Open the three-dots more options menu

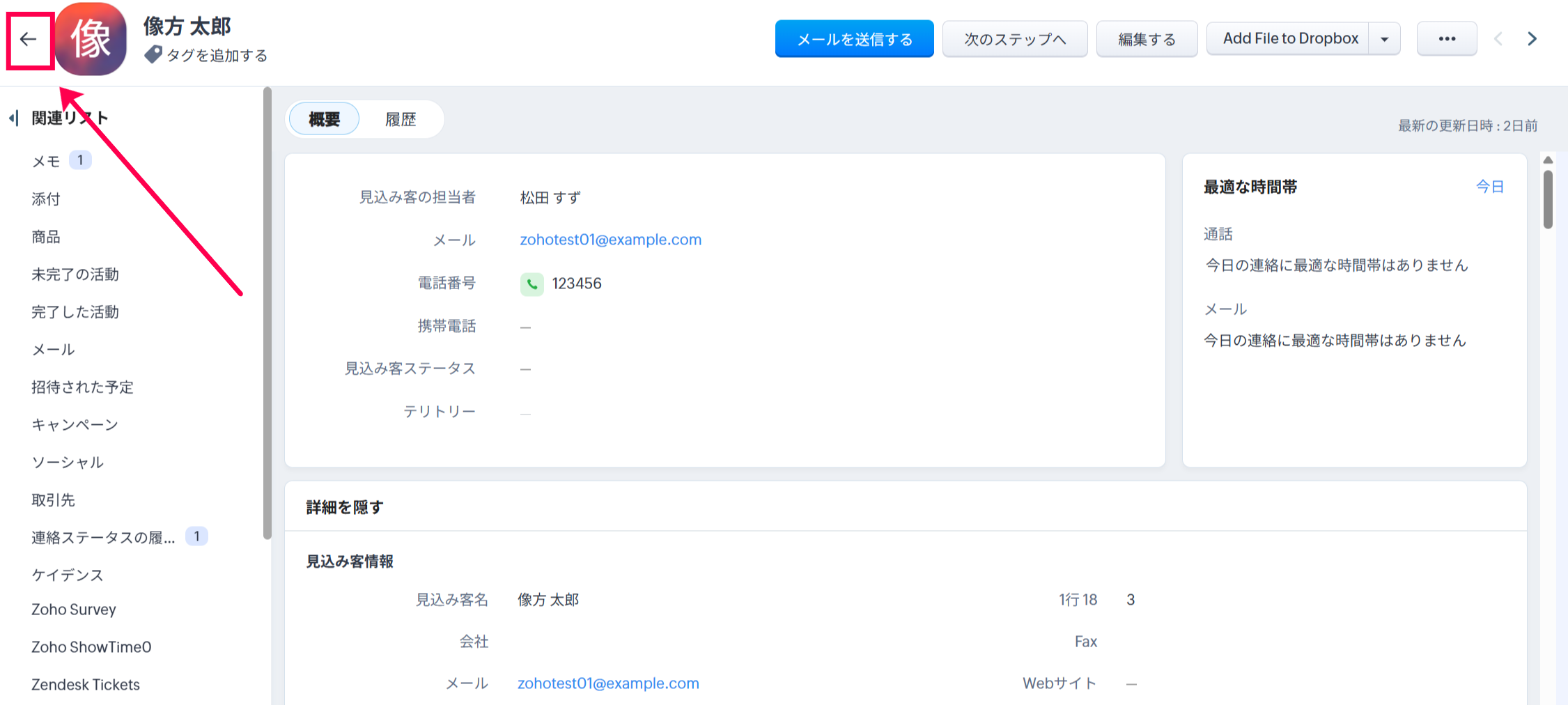1446,39
